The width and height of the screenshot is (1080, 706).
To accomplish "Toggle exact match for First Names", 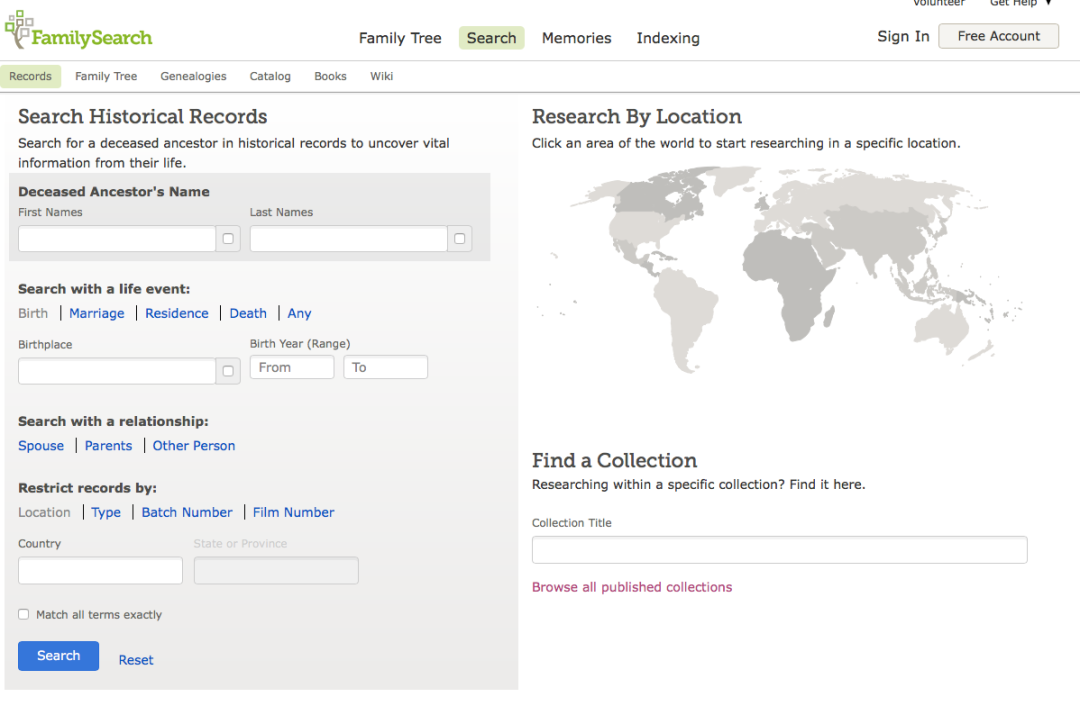I will click(x=228, y=239).
